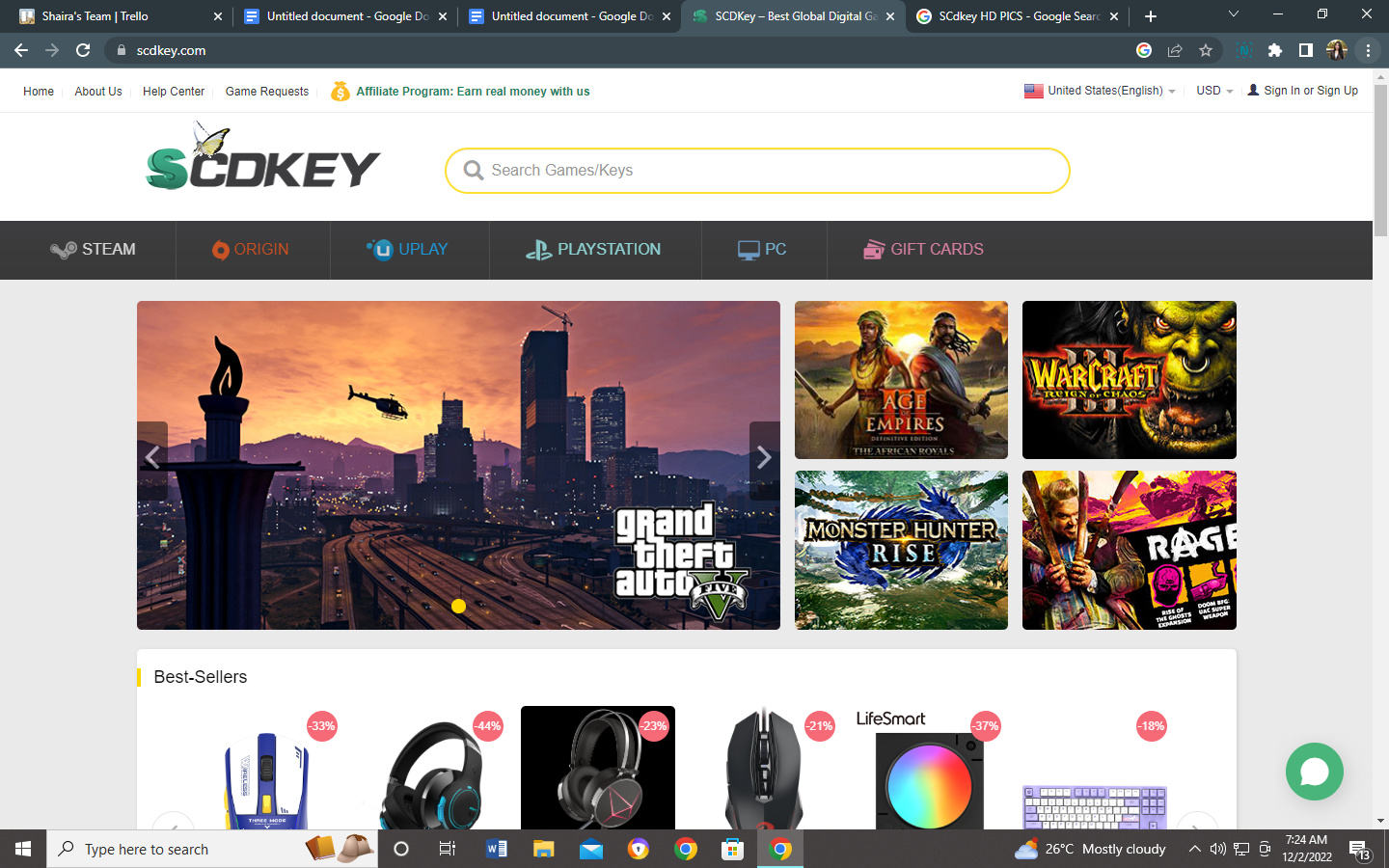The image size is (1389, 868).
Task: Show hidden system tray icons
Action: click(1194, 849)
